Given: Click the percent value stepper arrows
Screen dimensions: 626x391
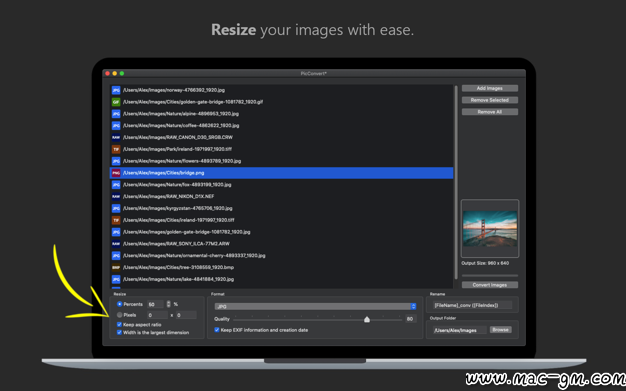Looking at the screenshot, I should coord(168,304).
